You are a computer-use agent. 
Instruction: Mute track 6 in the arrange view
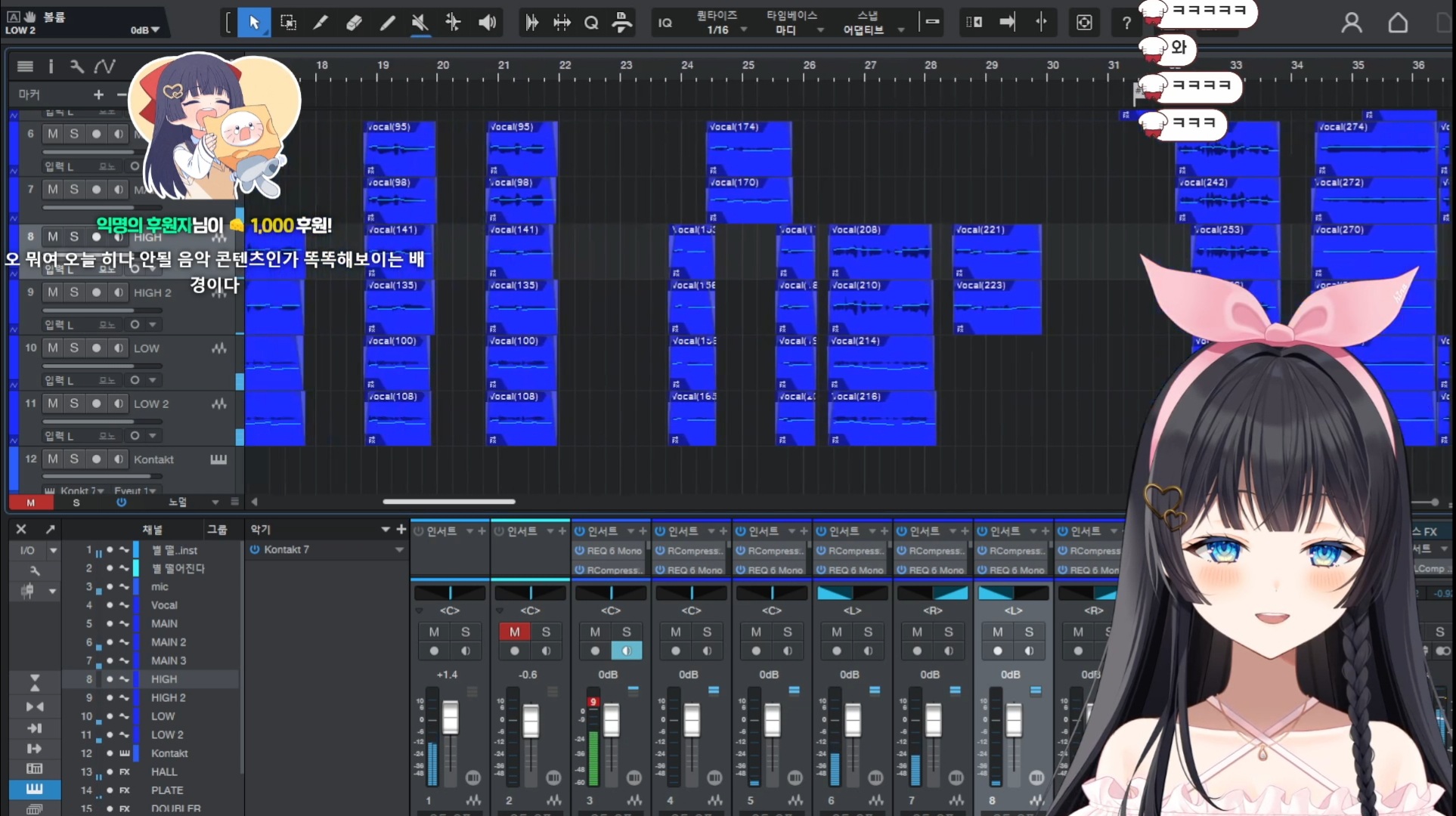(52, 134)
